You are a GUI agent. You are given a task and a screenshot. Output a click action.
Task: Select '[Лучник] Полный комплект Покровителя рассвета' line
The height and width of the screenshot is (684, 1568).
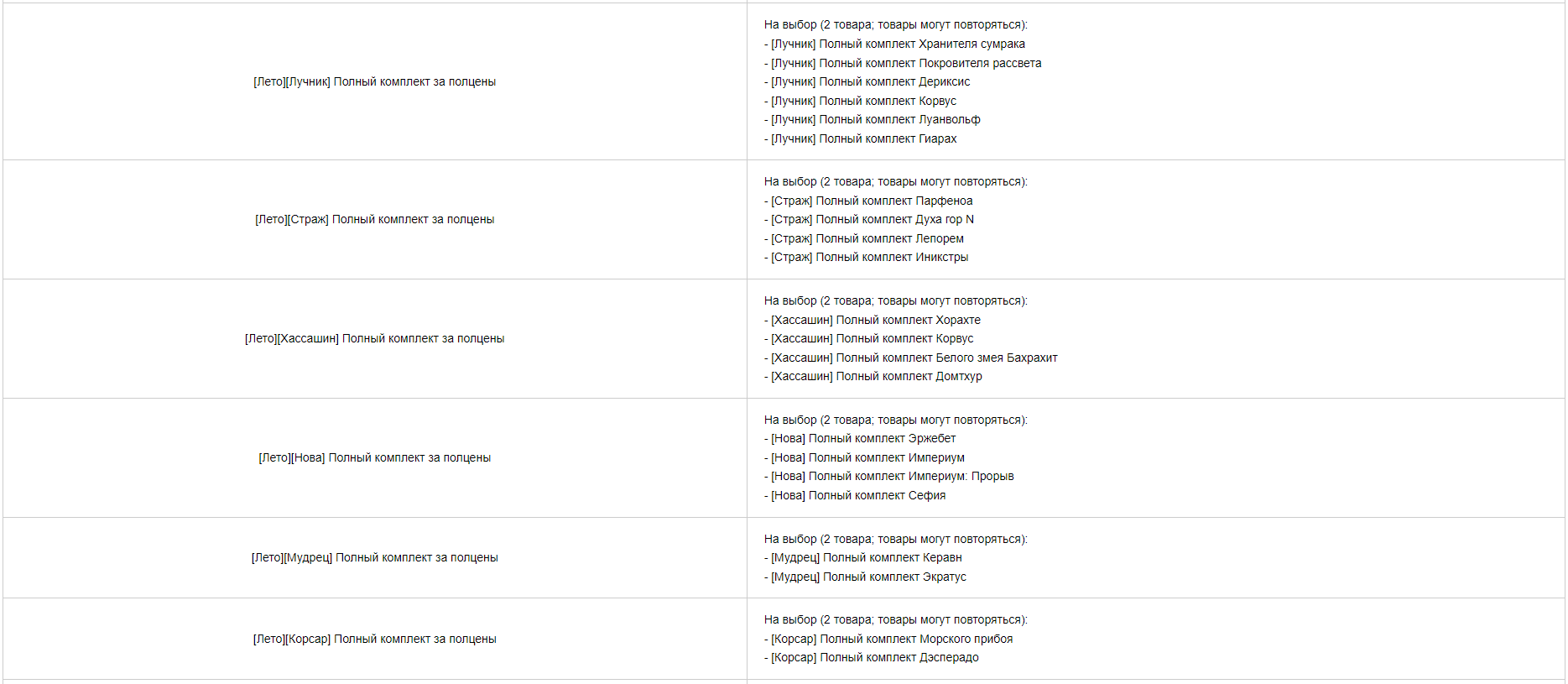tap(903, 63)
